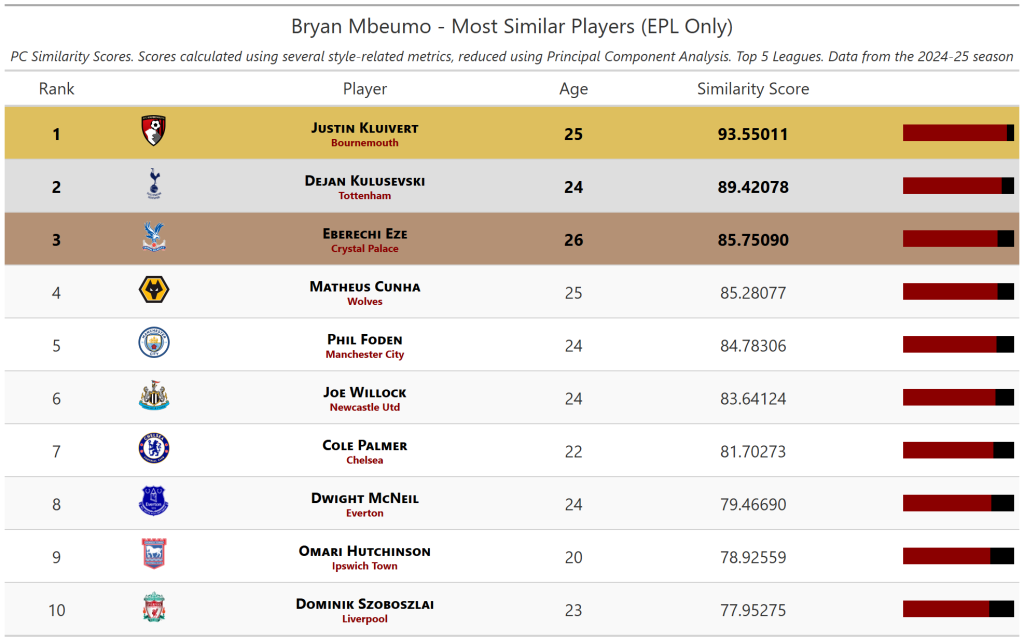This screenshot has width=1024, height=641.
Task: Sort by the Similarity Score column header
Action: pos(753,89)
